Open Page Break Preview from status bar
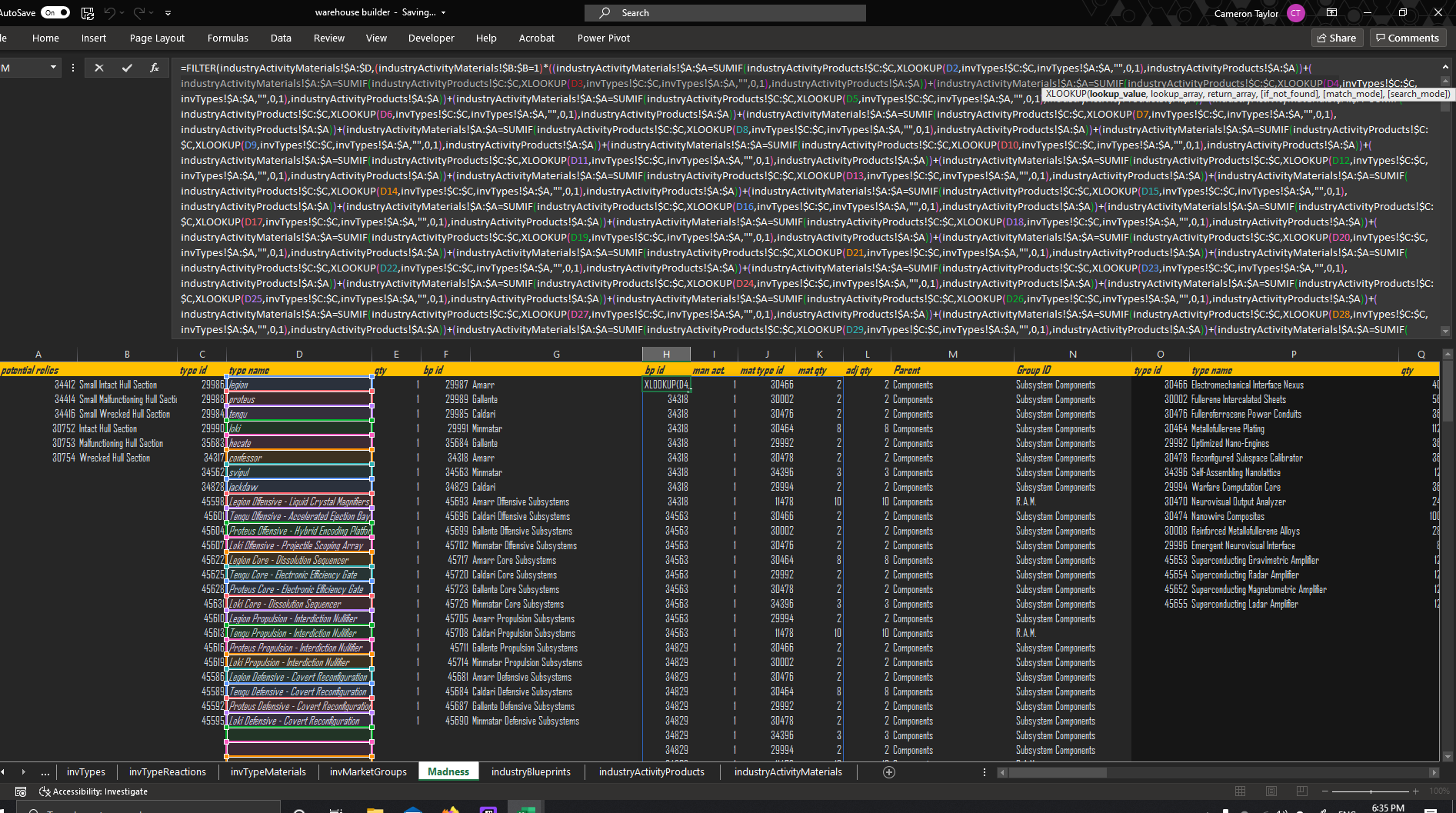Screen dimensions: 1456x813 [x=1301, y=791]
